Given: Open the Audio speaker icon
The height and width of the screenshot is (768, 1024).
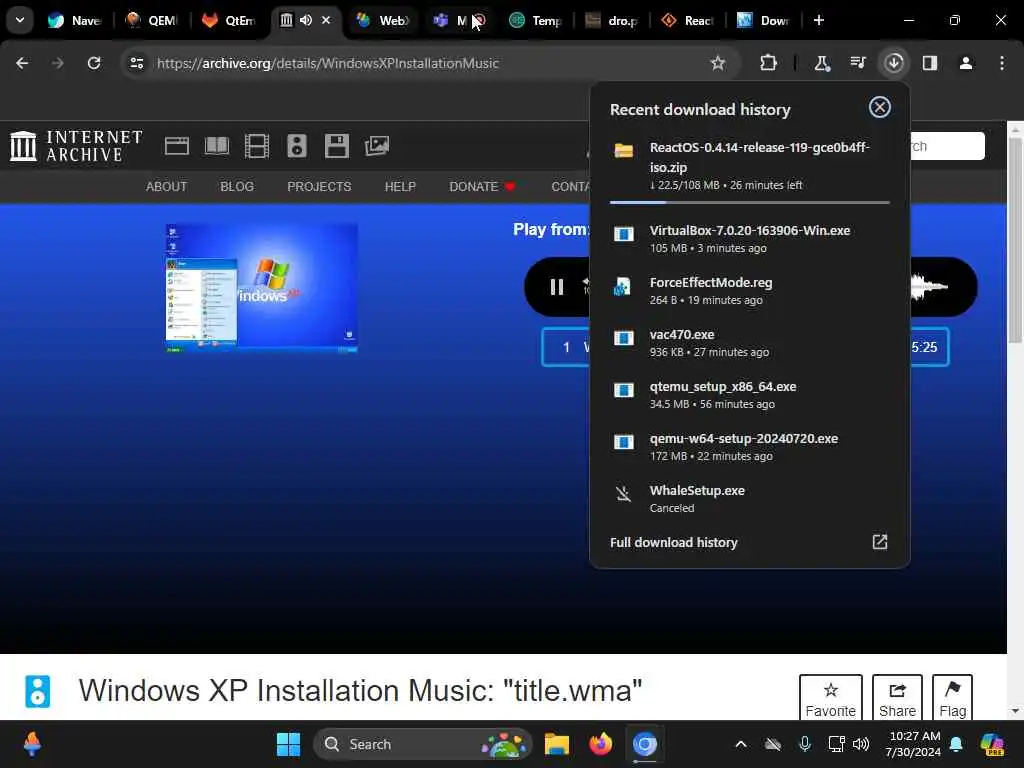Looking at the screenshot, I should (x=296, y=146).
